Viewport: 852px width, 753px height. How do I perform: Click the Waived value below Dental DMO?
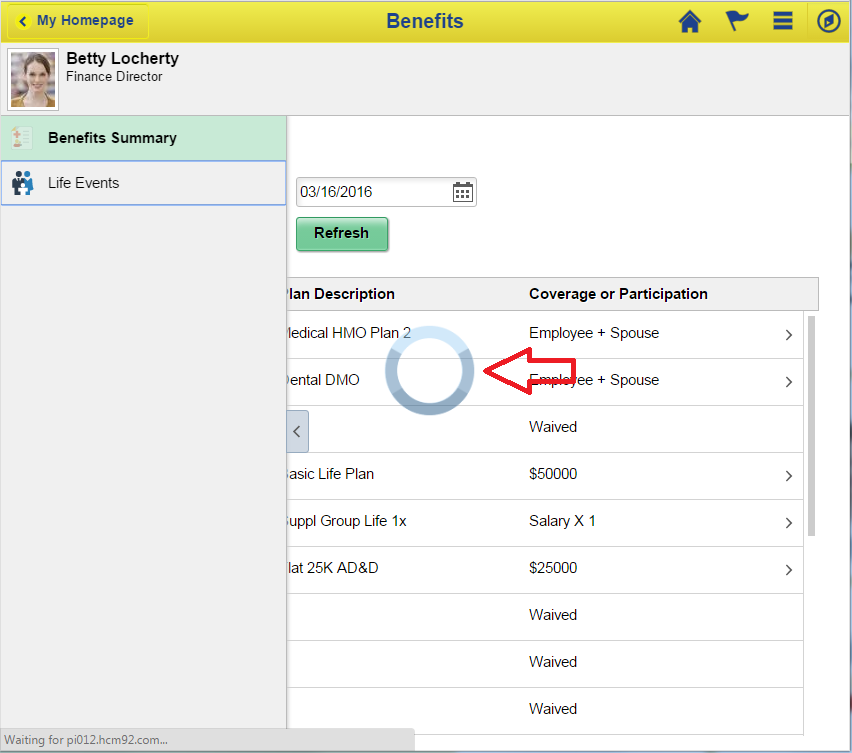(x=553, y=427)
